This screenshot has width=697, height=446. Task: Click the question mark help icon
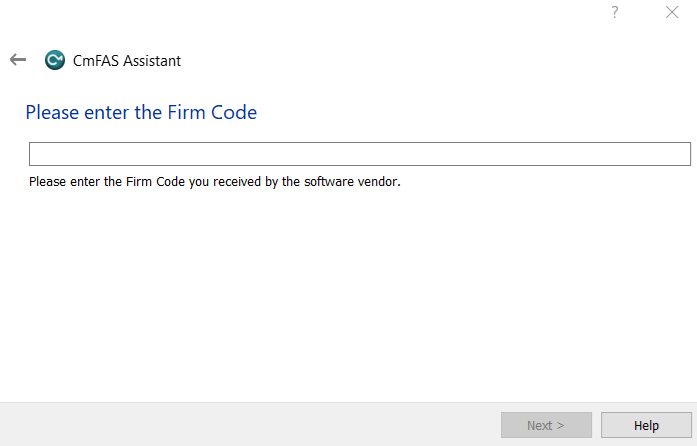point(615,12)
